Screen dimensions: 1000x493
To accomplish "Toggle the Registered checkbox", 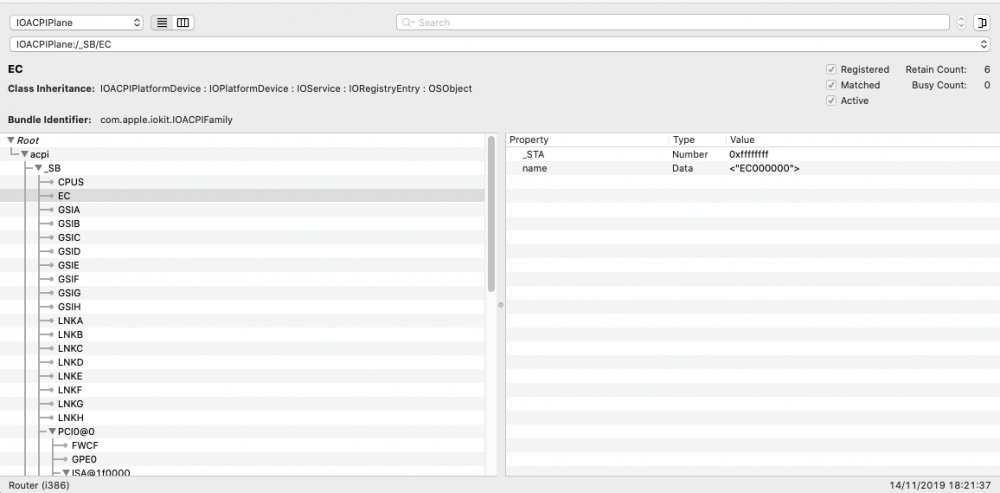I will 831,70.
